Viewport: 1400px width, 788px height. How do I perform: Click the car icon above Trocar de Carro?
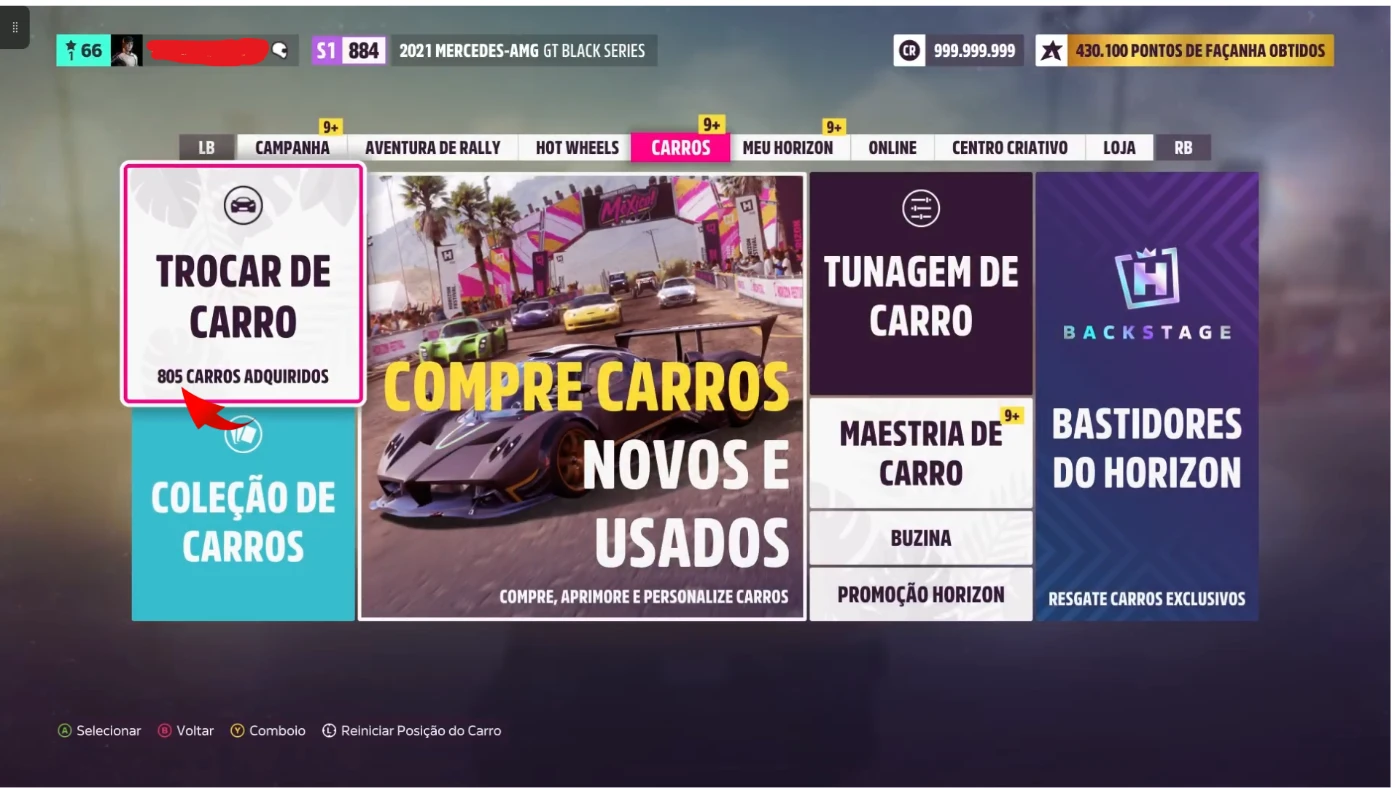[243, 205]
